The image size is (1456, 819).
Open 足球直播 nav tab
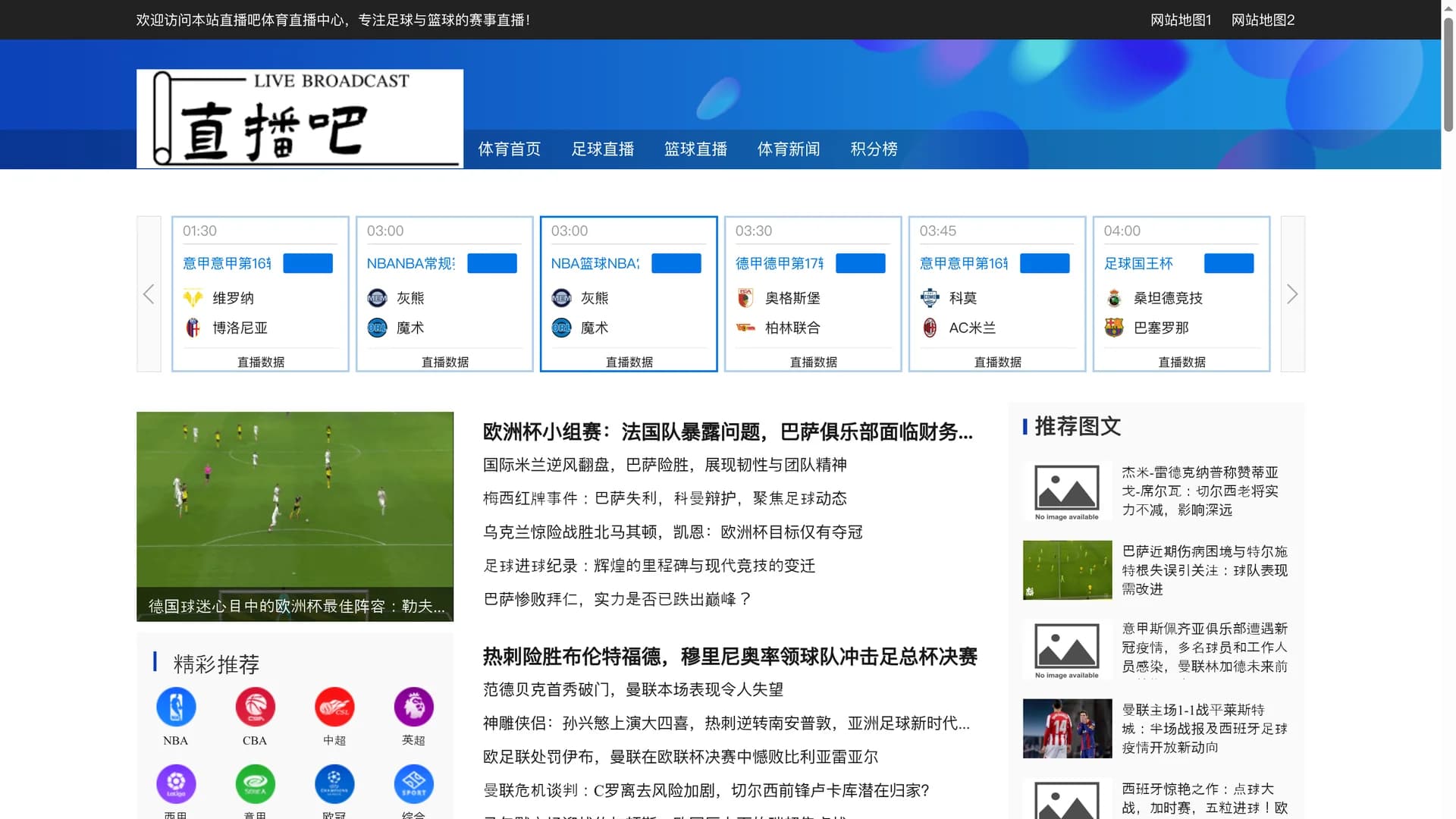603,149
